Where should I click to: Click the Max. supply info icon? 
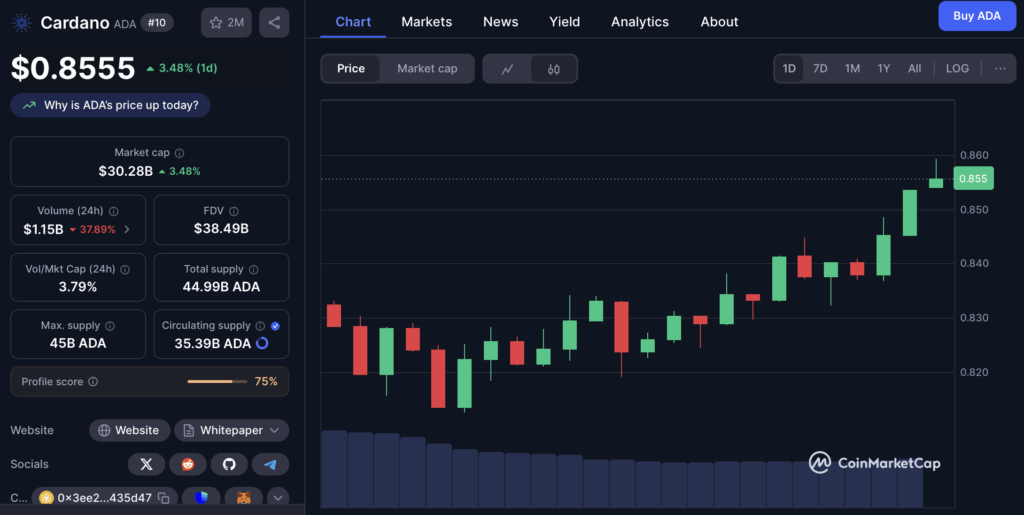(110, 326)
